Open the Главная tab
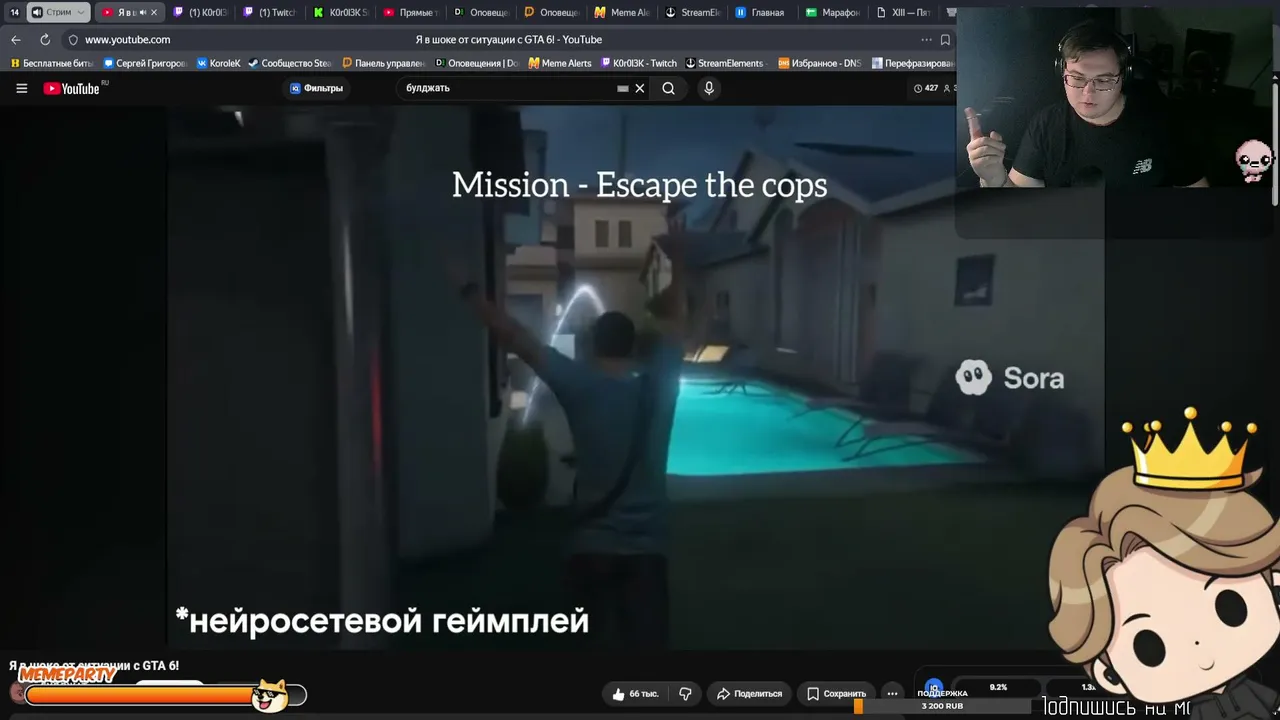This screenshot has height=720, width=1280. click(x=762, y=13)
